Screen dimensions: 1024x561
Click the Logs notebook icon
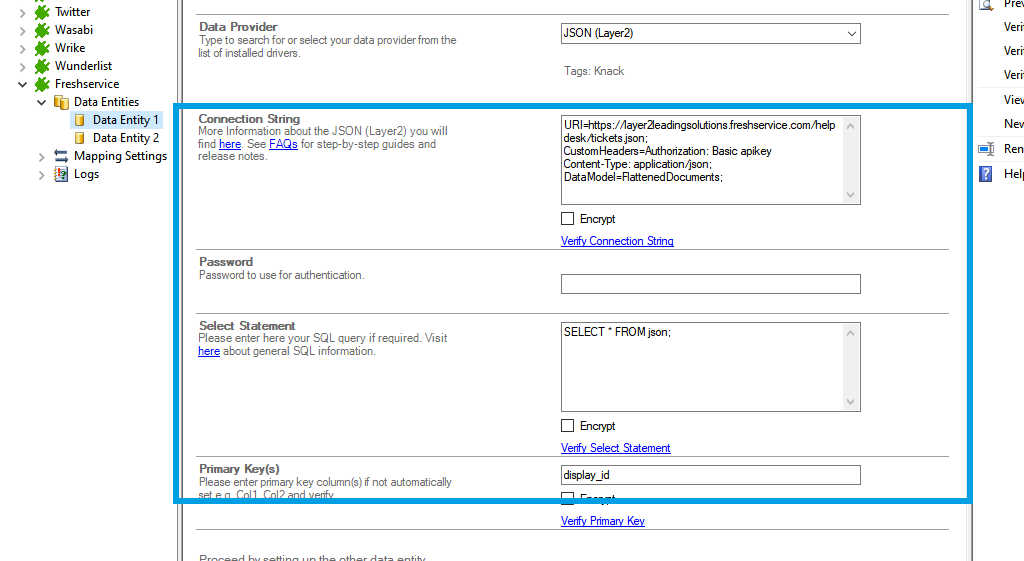tap(61, 174)
